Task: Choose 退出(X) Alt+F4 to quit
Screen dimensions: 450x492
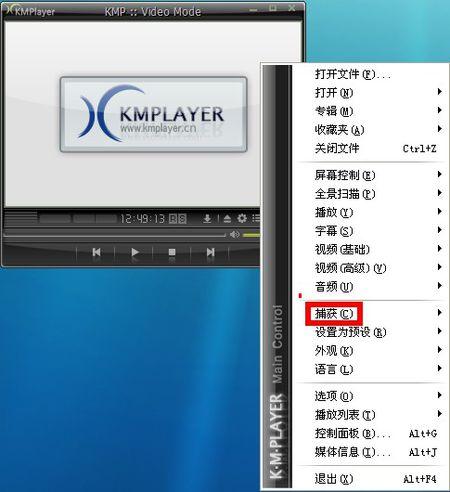Action: (x=371, y=479)
